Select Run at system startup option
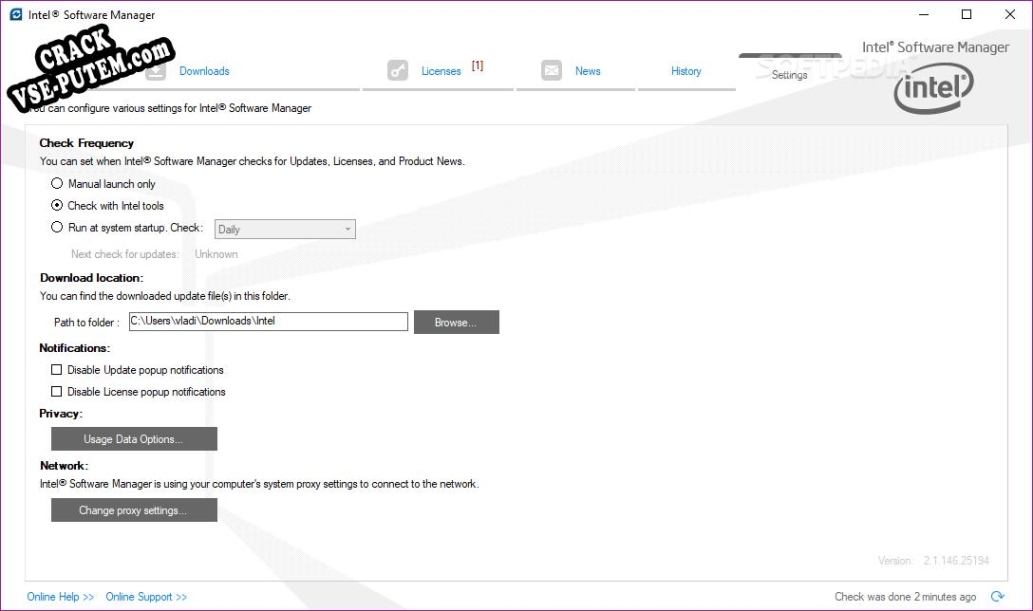This screenshot has width=1033, height=611. click(x=57, y=227)
